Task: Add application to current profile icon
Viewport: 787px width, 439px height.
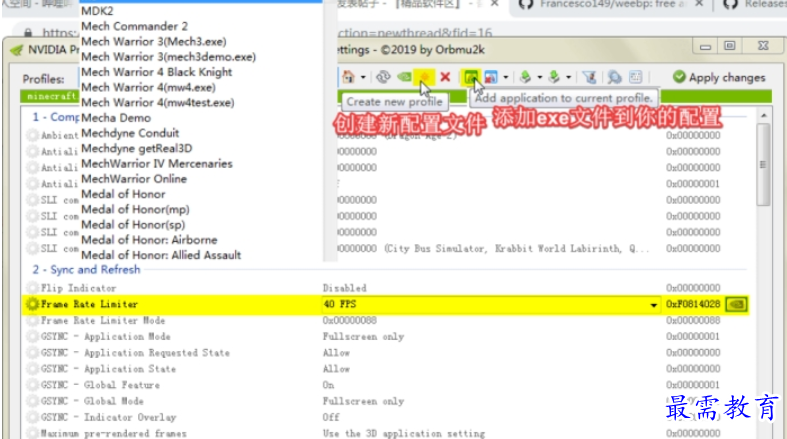Action: pos(471,77)
